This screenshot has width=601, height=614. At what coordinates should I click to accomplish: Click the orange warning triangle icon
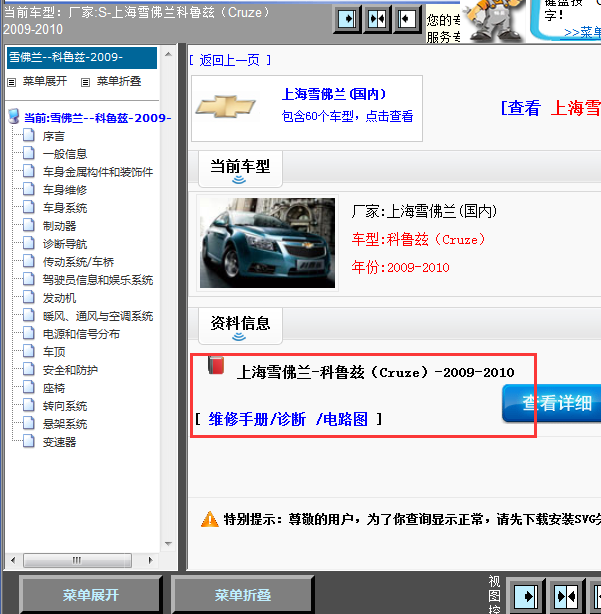coord(209,519)
